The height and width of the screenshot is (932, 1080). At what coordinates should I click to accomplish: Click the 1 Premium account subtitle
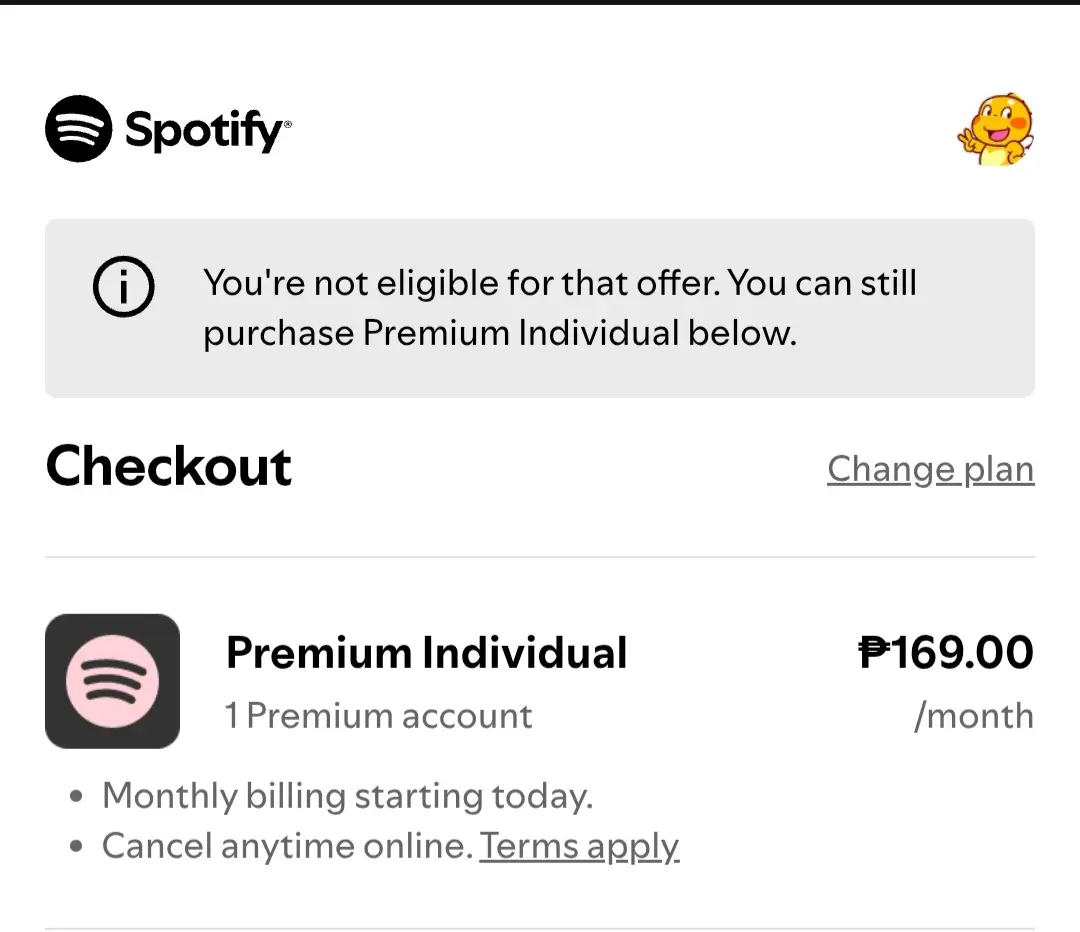[379, 716]
